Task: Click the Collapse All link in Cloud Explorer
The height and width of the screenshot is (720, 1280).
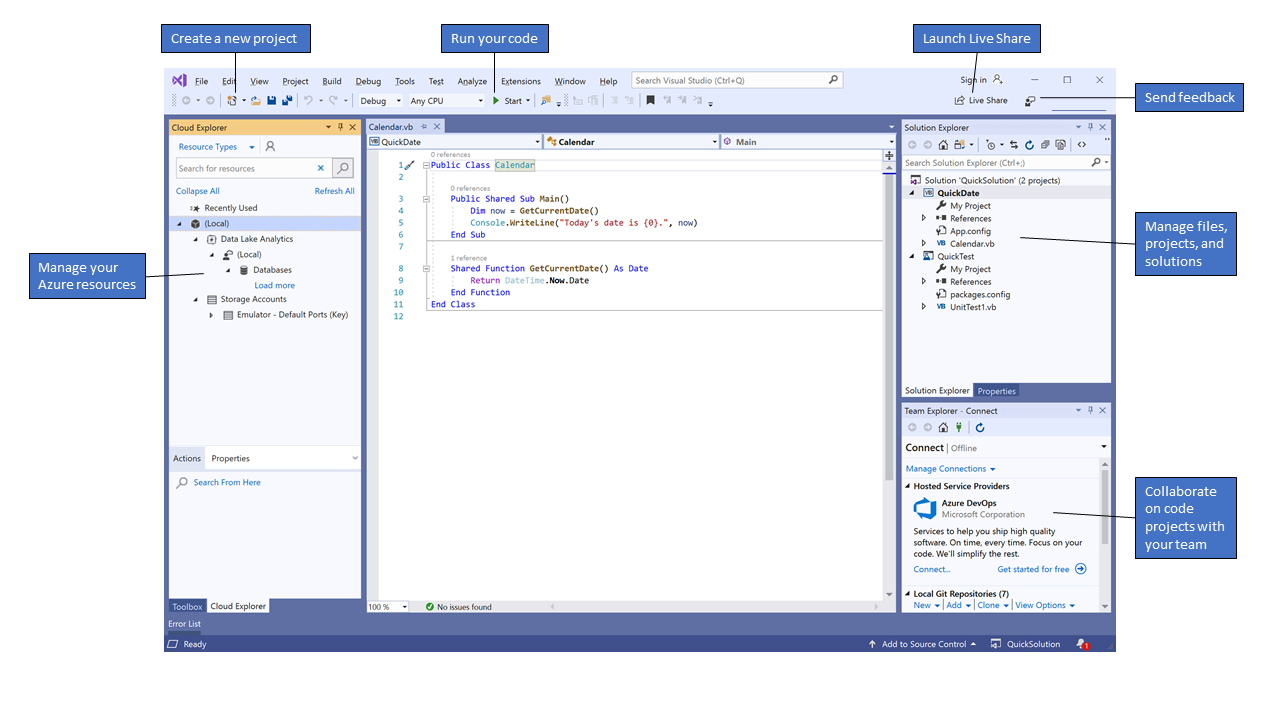Action: (197, 190)
